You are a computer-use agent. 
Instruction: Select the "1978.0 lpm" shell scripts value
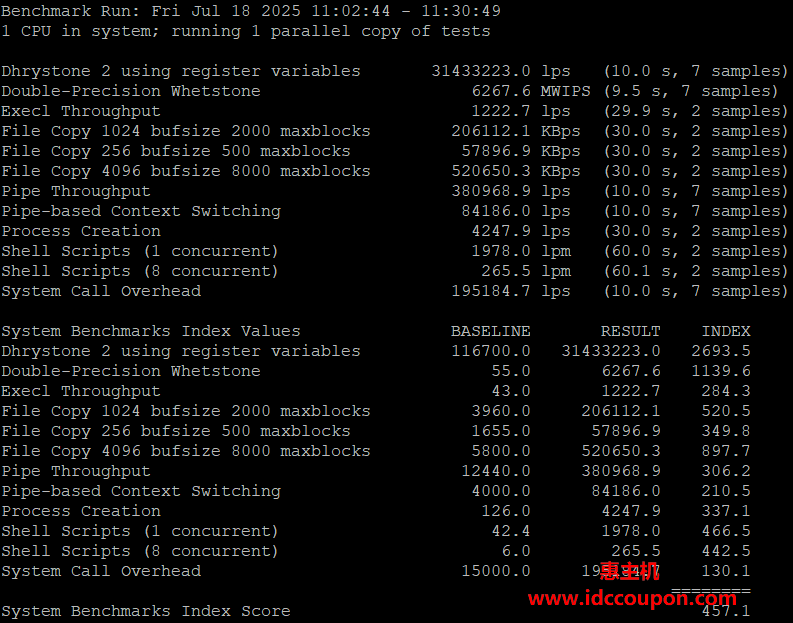coord(521,251)
